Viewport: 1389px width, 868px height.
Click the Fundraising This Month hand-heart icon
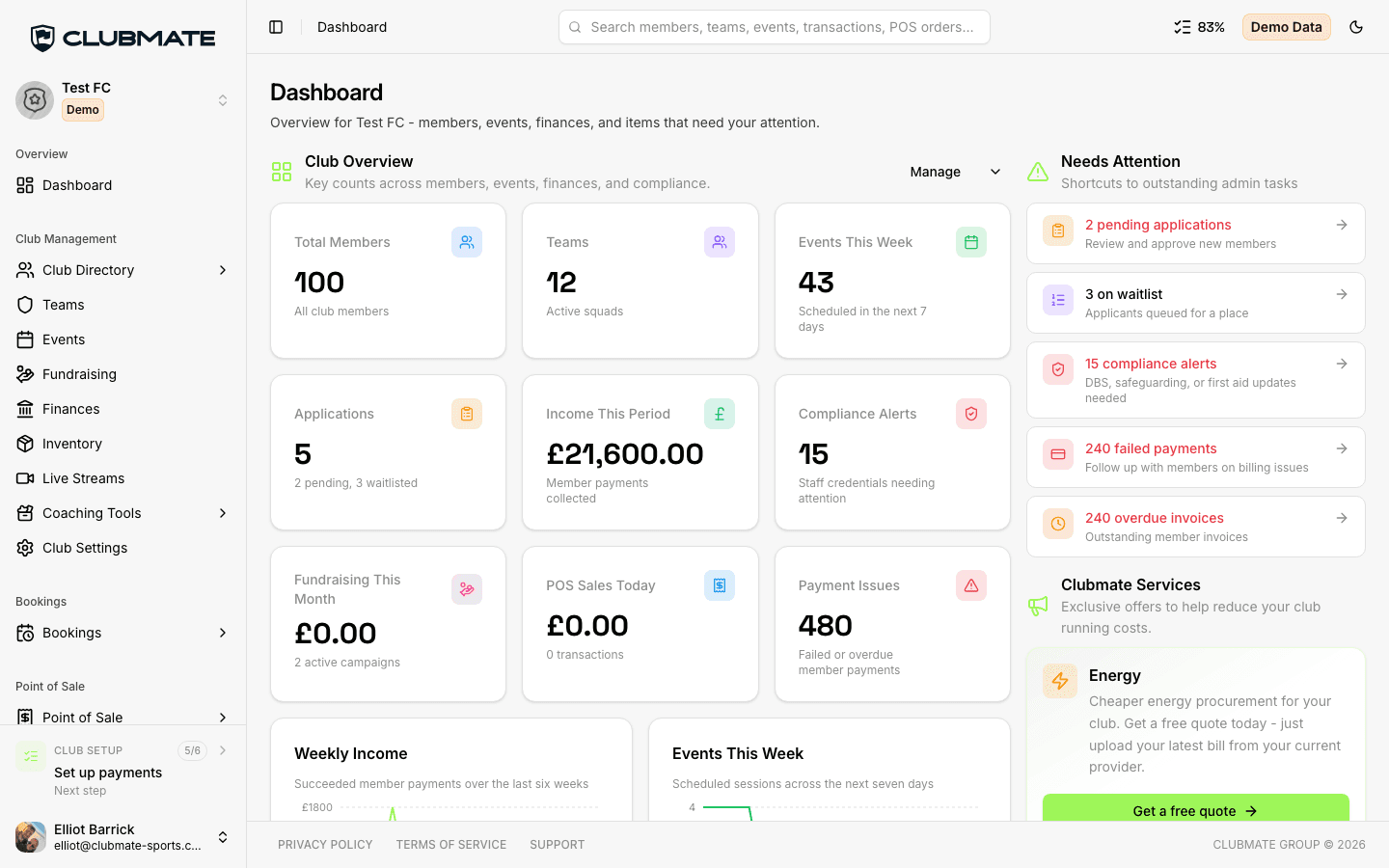(x=467, y=589)
